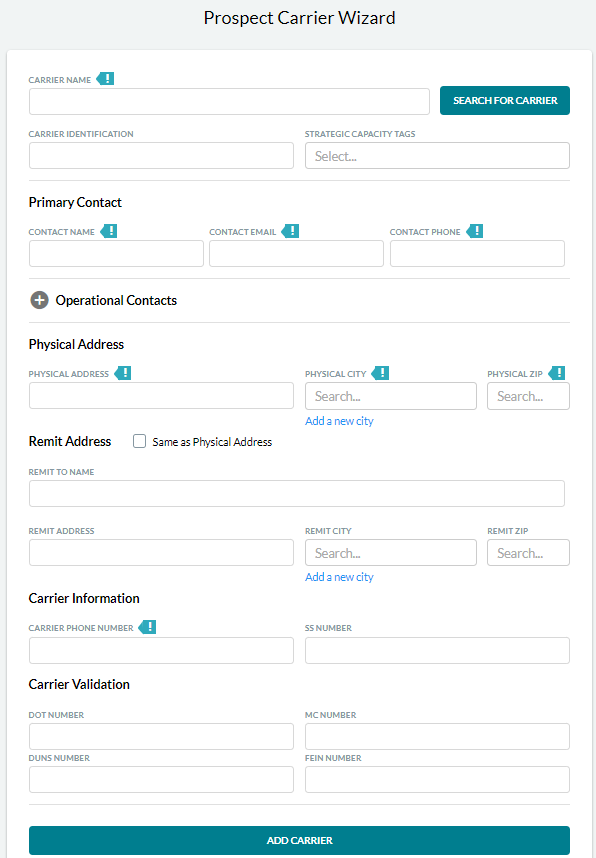Click the Contact Phone required alert icon

(475, 231)
